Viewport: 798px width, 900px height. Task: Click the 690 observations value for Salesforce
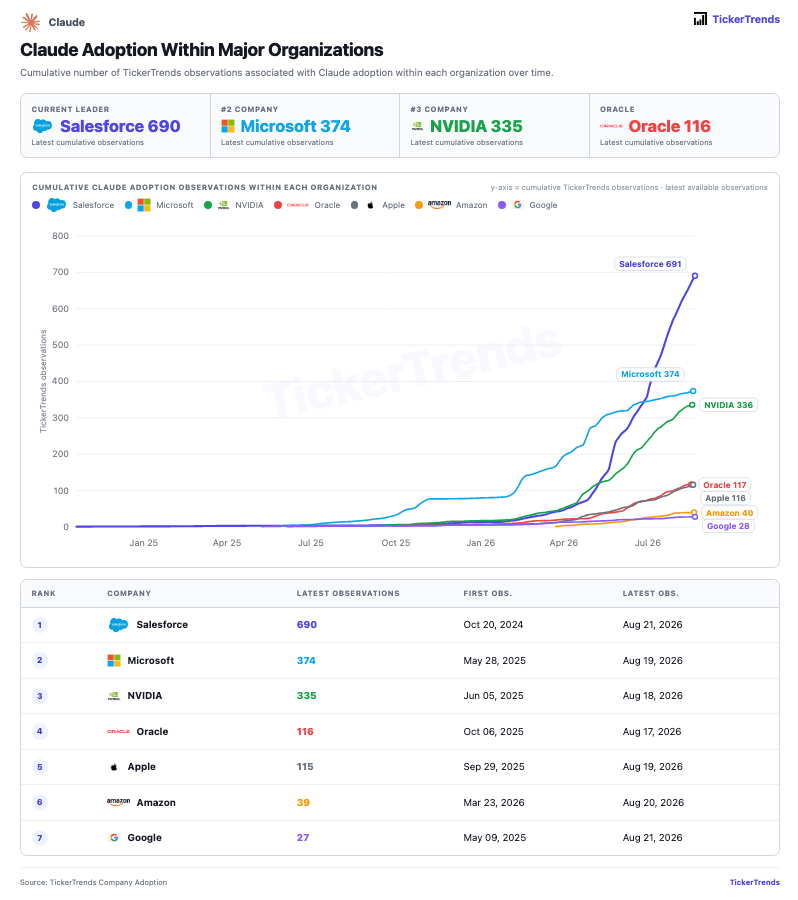pyautogui.click(x=307, y=624)
